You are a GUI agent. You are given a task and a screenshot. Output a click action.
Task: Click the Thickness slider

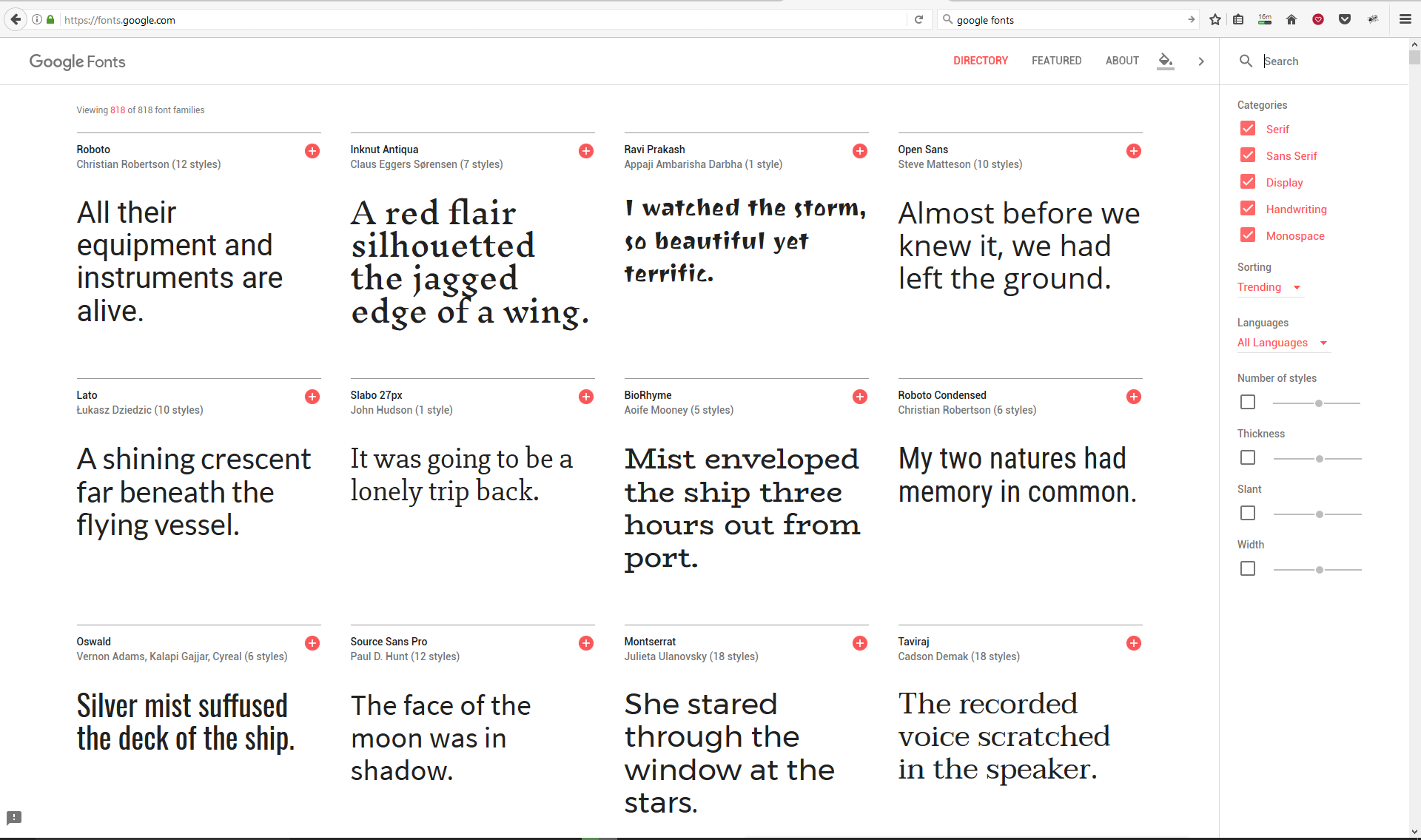(x=1317, y=459)
